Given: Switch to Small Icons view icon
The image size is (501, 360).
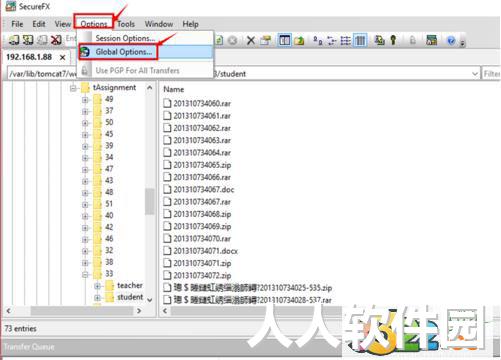Looking at the screenshot, I should (332, 40).
